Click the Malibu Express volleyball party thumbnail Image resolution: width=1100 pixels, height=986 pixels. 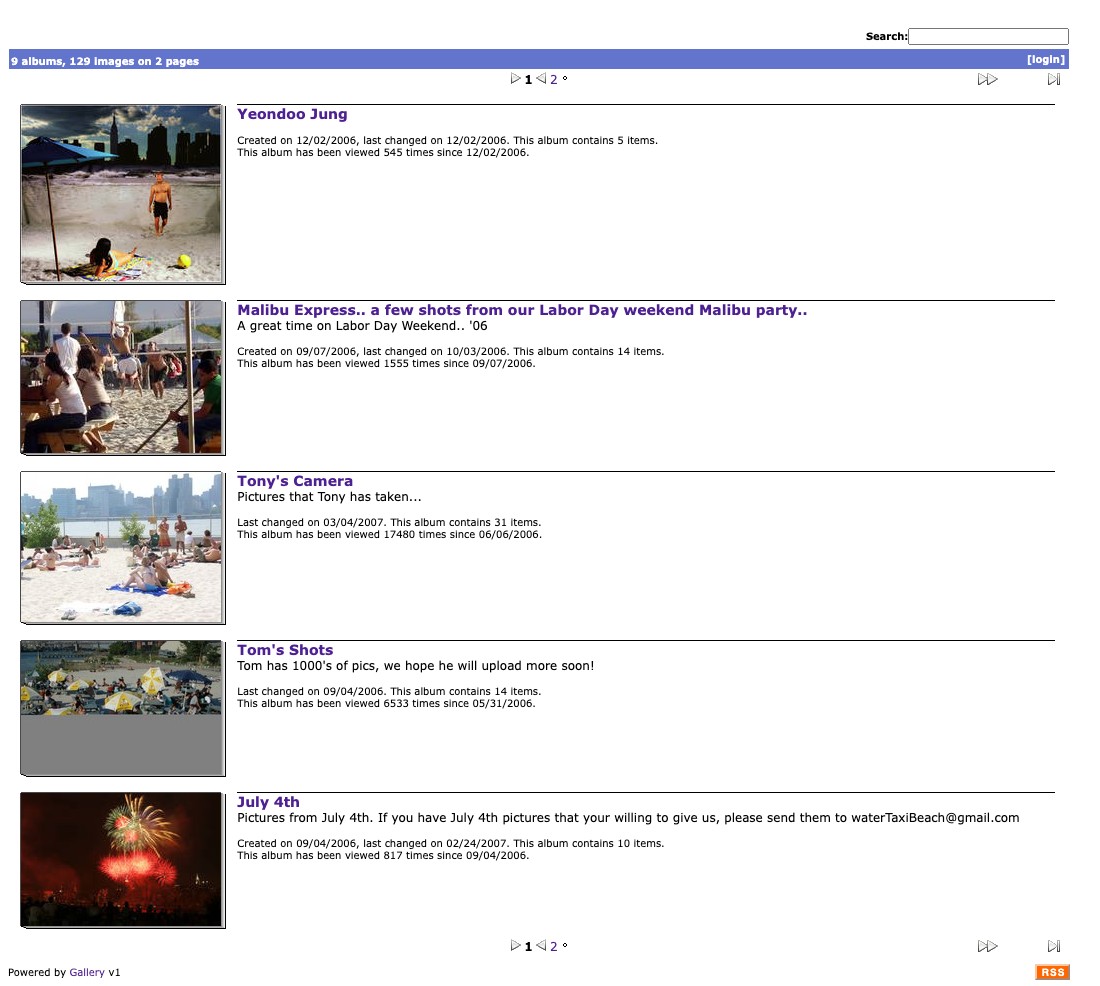(122, 378)
